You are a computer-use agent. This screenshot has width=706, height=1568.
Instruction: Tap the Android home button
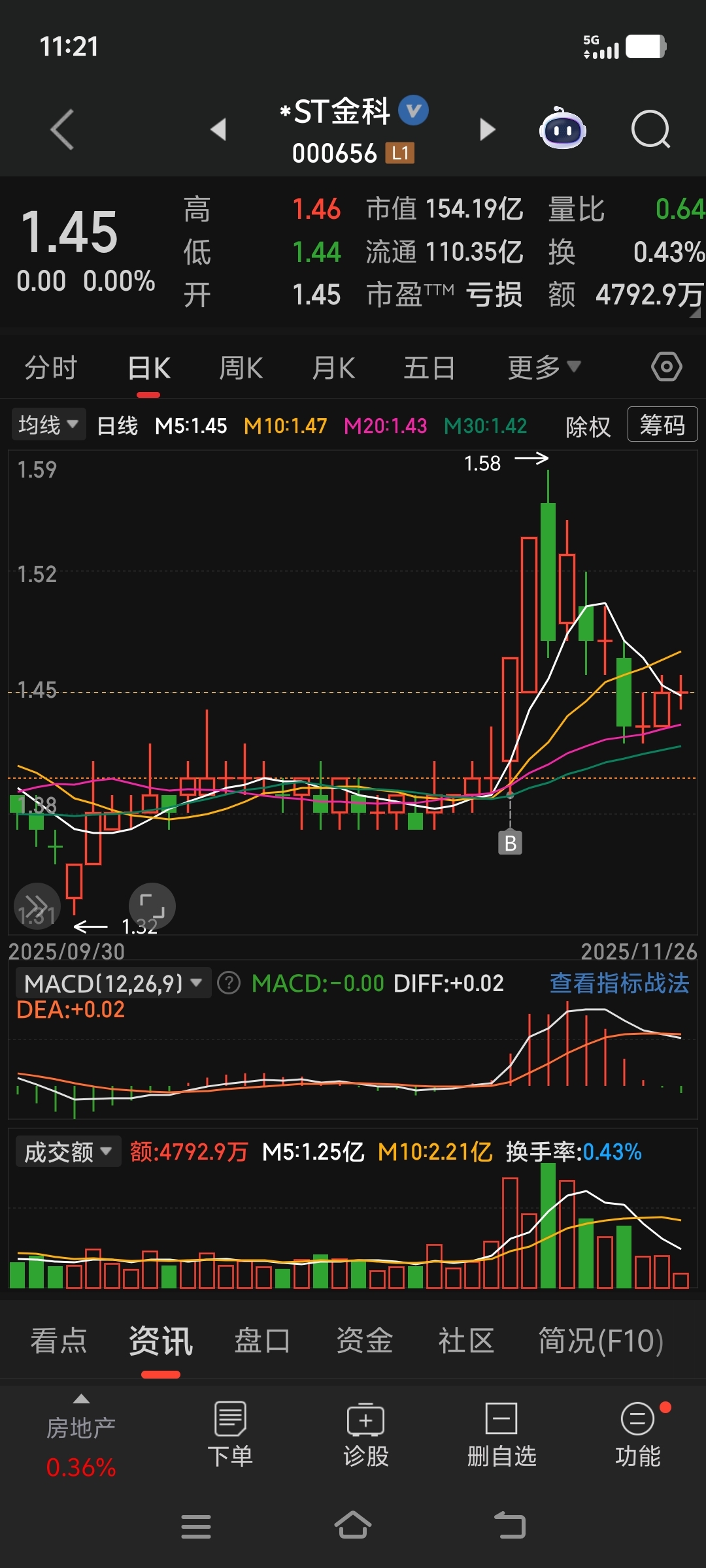coord(353,1525)
